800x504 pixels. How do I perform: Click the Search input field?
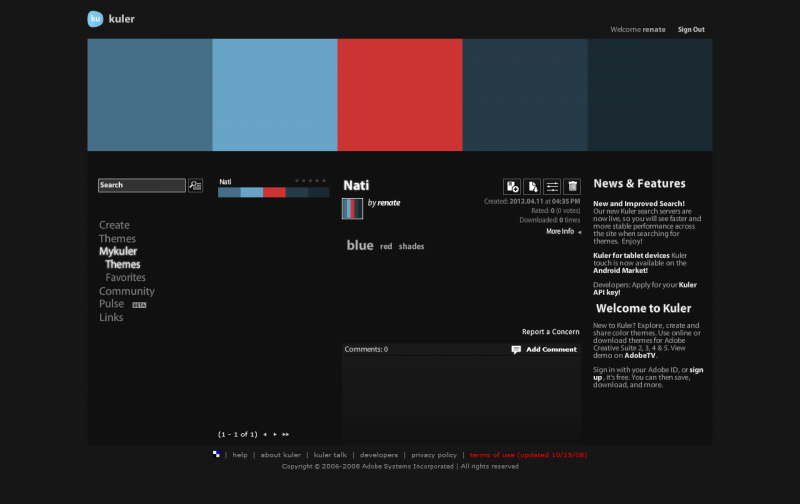tap(142, 185)
